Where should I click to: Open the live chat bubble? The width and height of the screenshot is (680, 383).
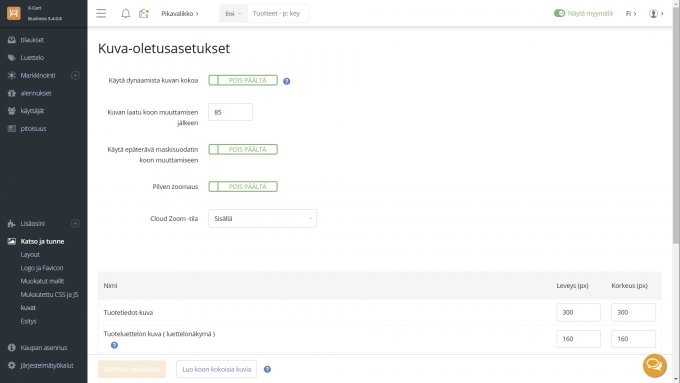tap(654, 366)
